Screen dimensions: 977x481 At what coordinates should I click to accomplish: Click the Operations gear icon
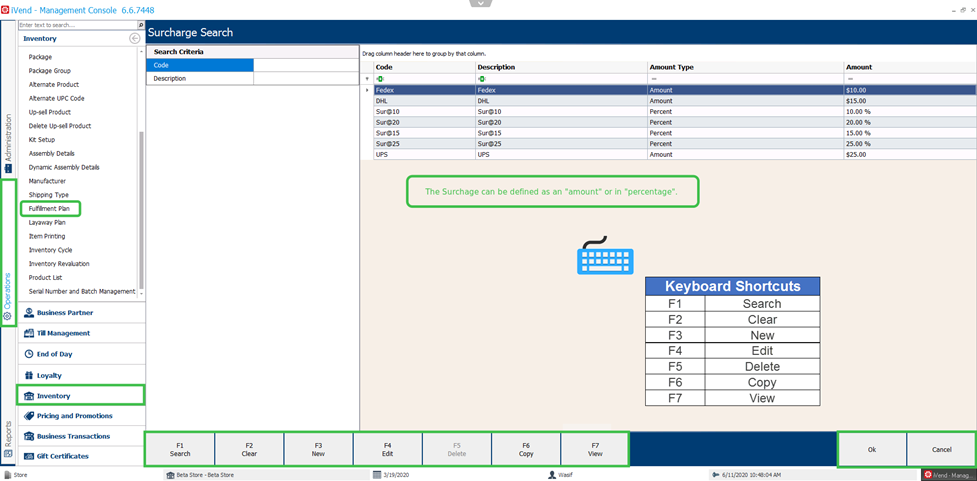[x=7, y=317]
